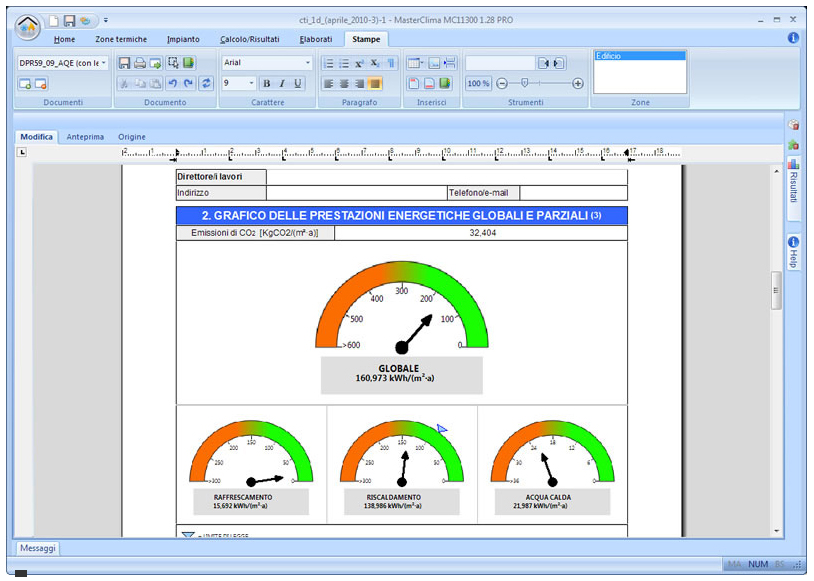Align the paragraph left
The image size is (814, 581).
329,83
